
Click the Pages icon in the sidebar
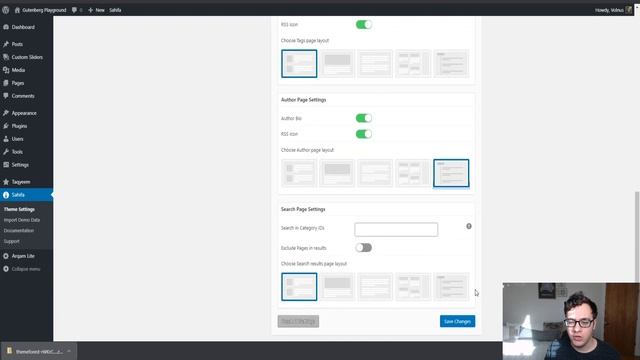[6, 83]
